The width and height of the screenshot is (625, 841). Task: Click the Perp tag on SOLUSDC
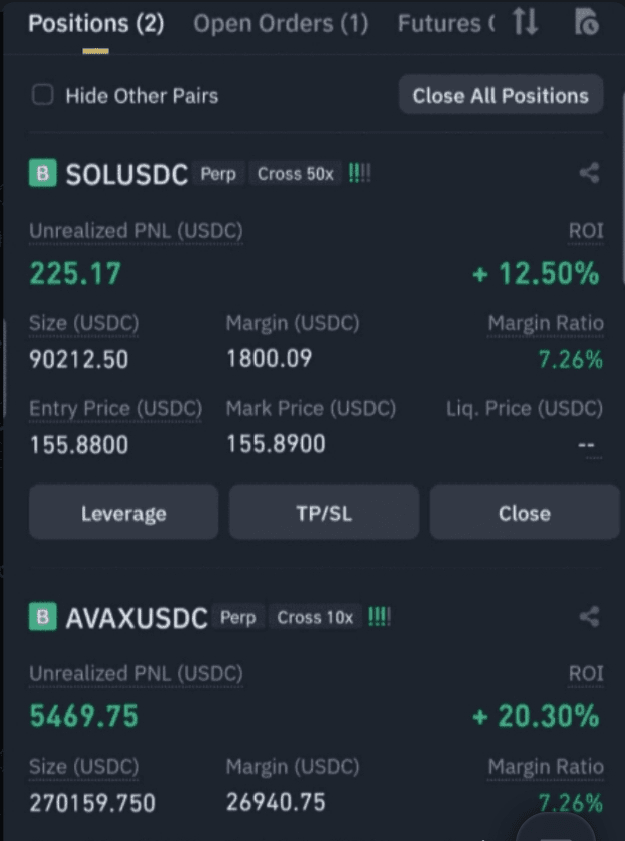(217, 174)
